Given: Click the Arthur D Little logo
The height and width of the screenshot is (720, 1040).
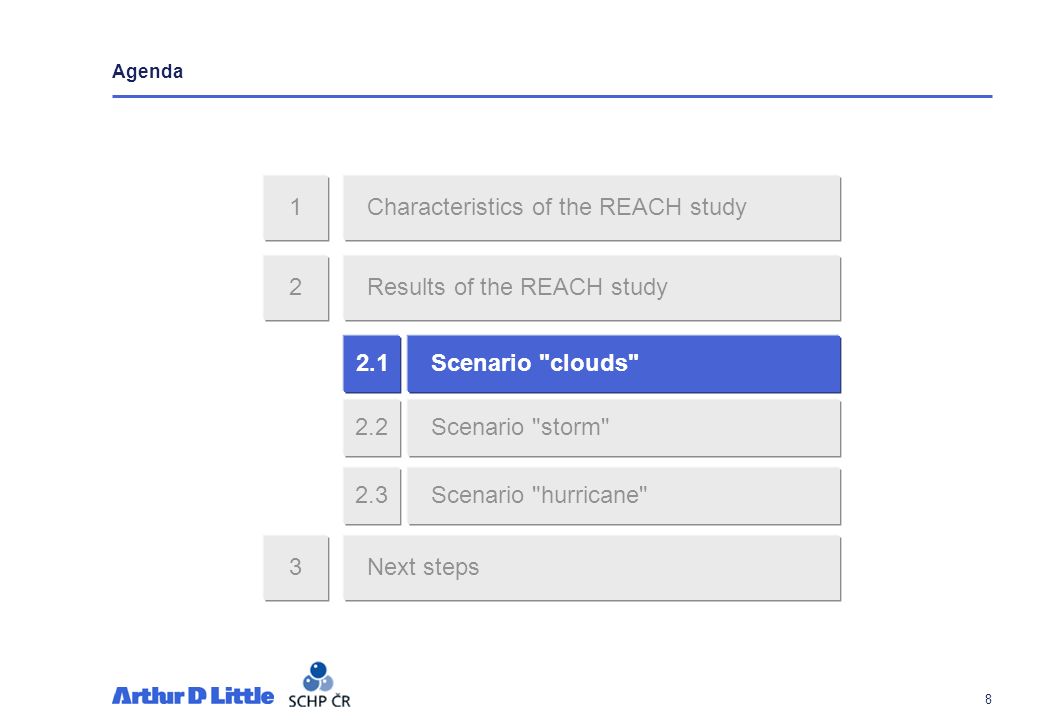Looking at the screenshot, I should click(192, 695).
